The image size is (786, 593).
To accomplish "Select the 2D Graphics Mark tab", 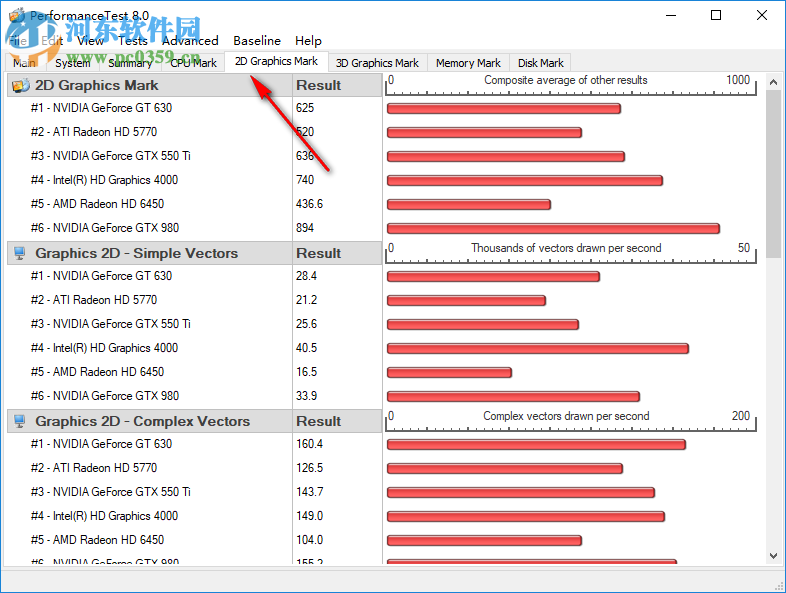I will 276,61.
